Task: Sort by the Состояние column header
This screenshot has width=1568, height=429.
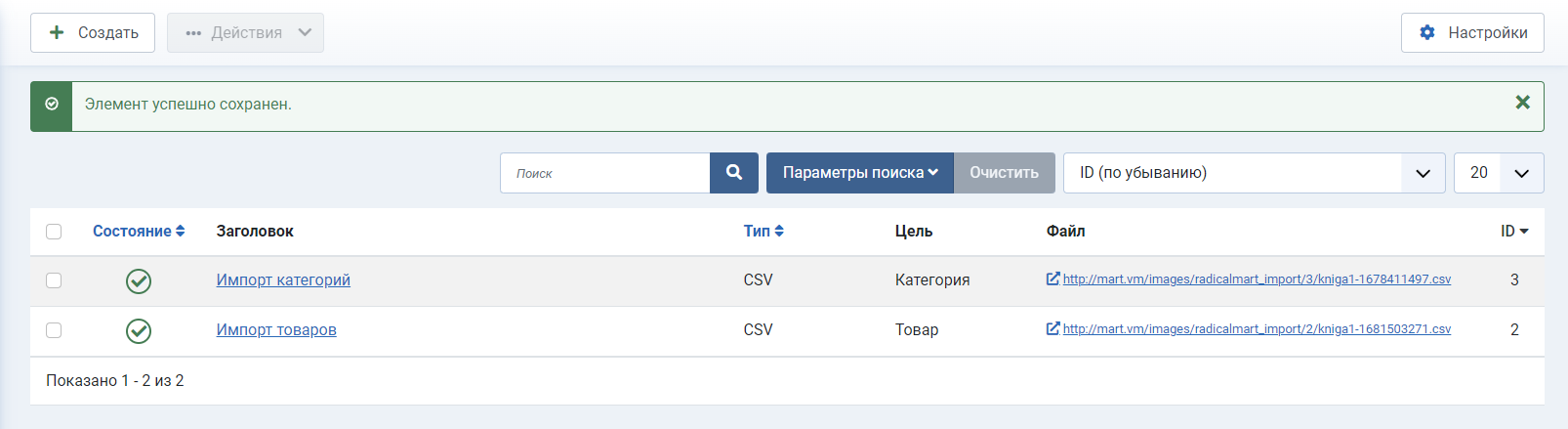Action: [x=139, y=232]
